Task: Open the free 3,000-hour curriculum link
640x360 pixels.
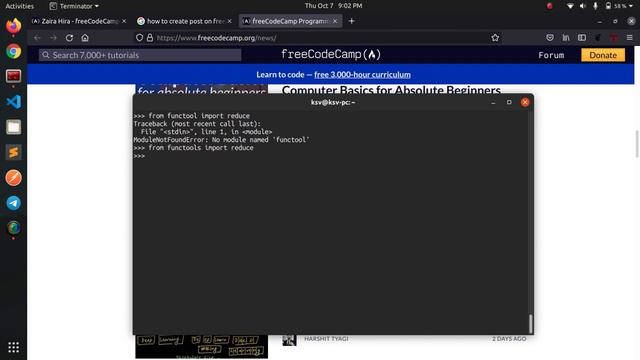Action: coord(362,74)
